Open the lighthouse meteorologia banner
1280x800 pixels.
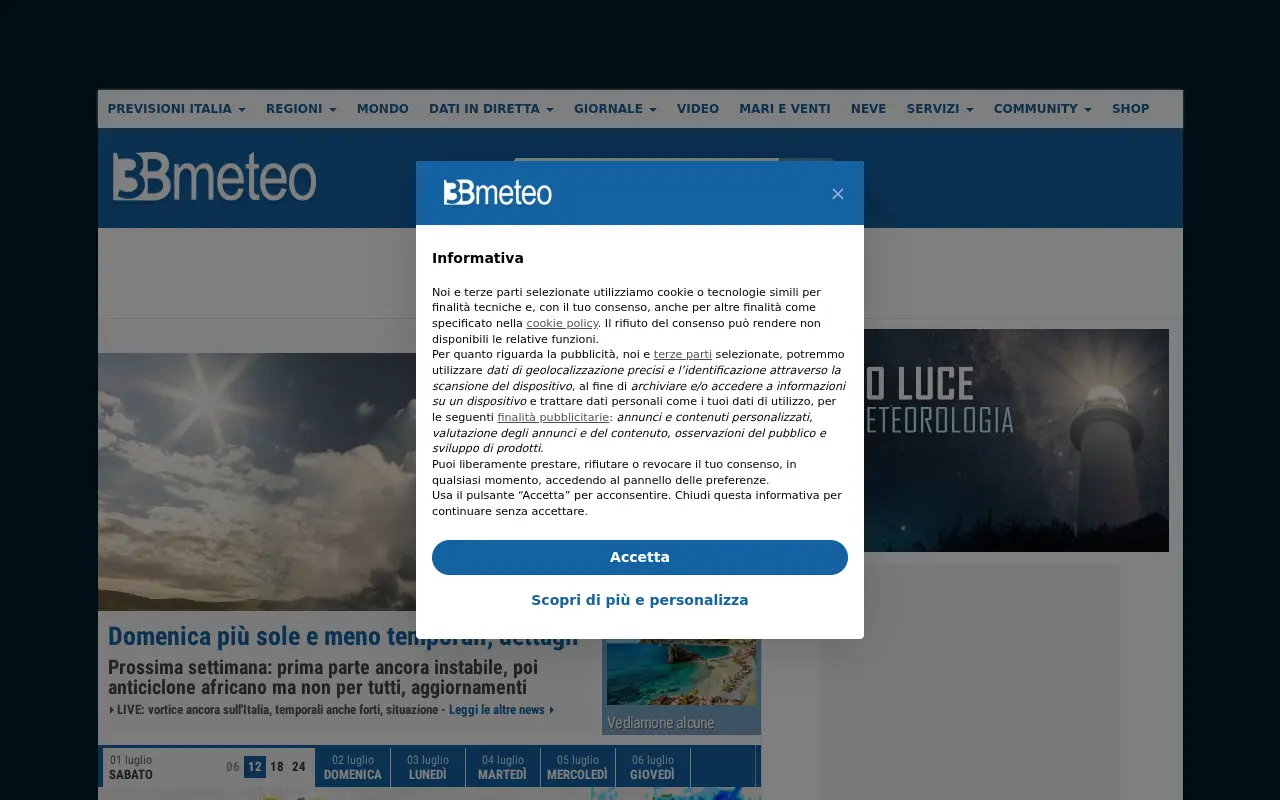click(1016, 440)
